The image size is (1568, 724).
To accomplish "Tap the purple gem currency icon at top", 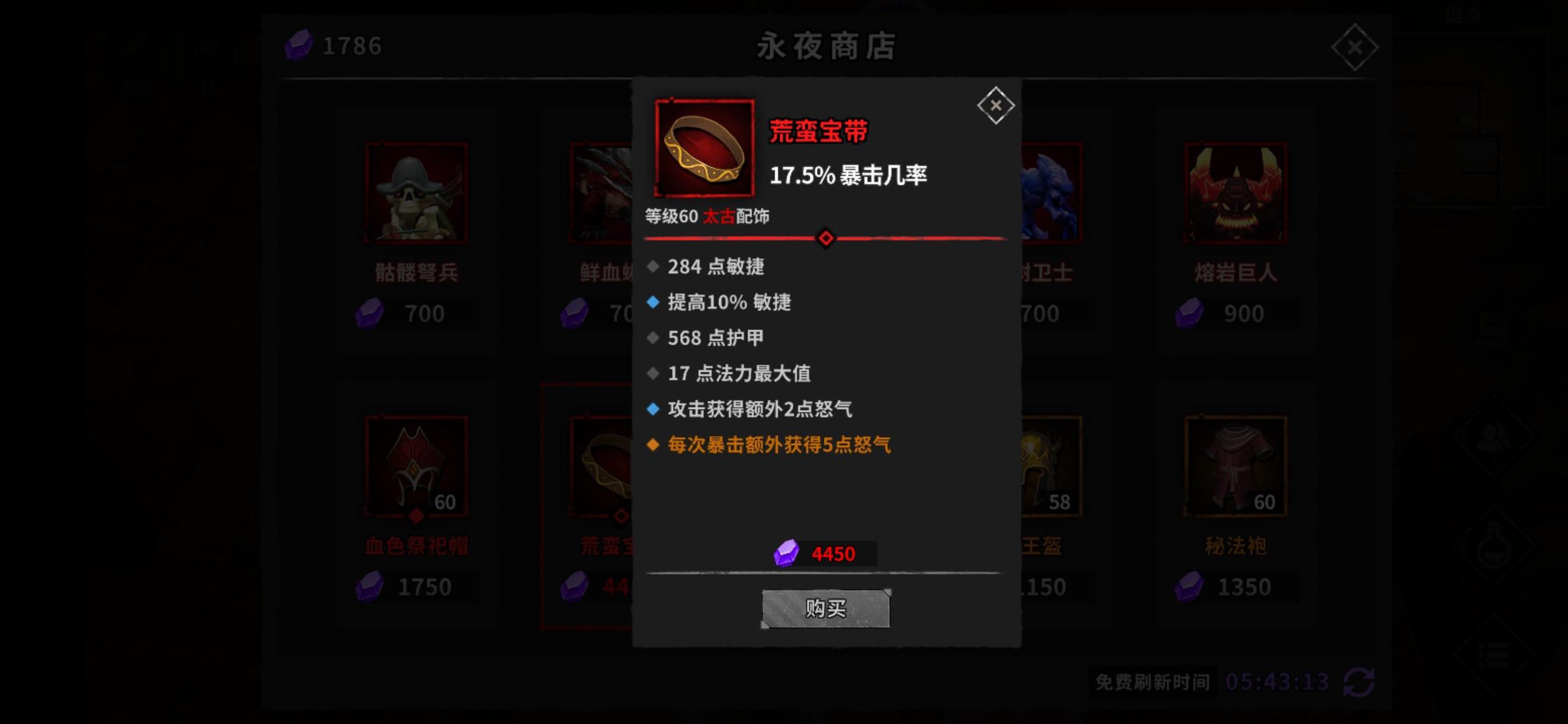I will [299, 46].
